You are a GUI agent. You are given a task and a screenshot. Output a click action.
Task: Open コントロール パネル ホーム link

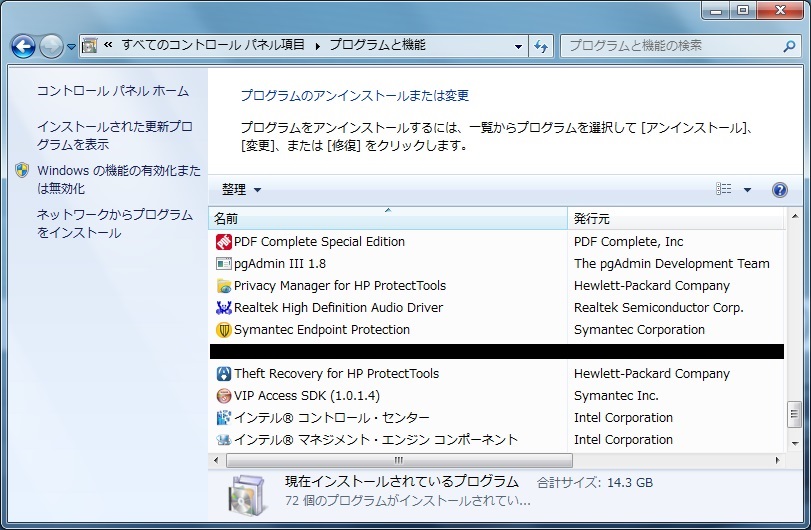point(112,91)
